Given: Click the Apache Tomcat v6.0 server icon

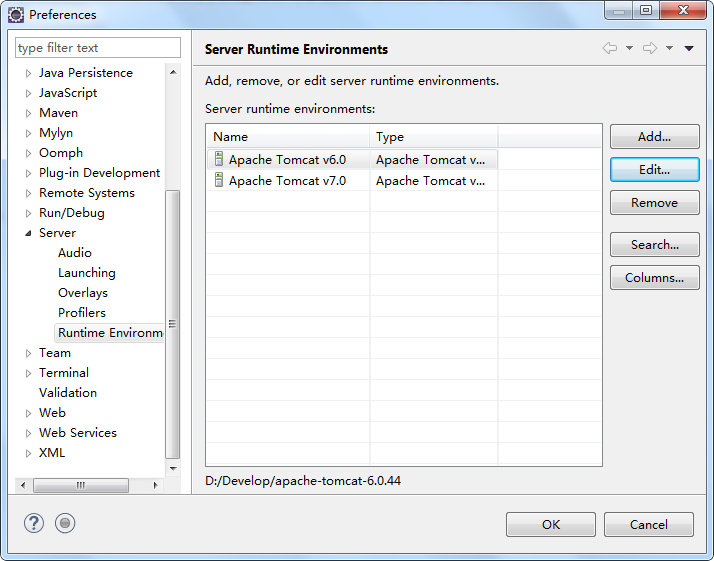Looking at the screenshot, I should tap(219, 159).
